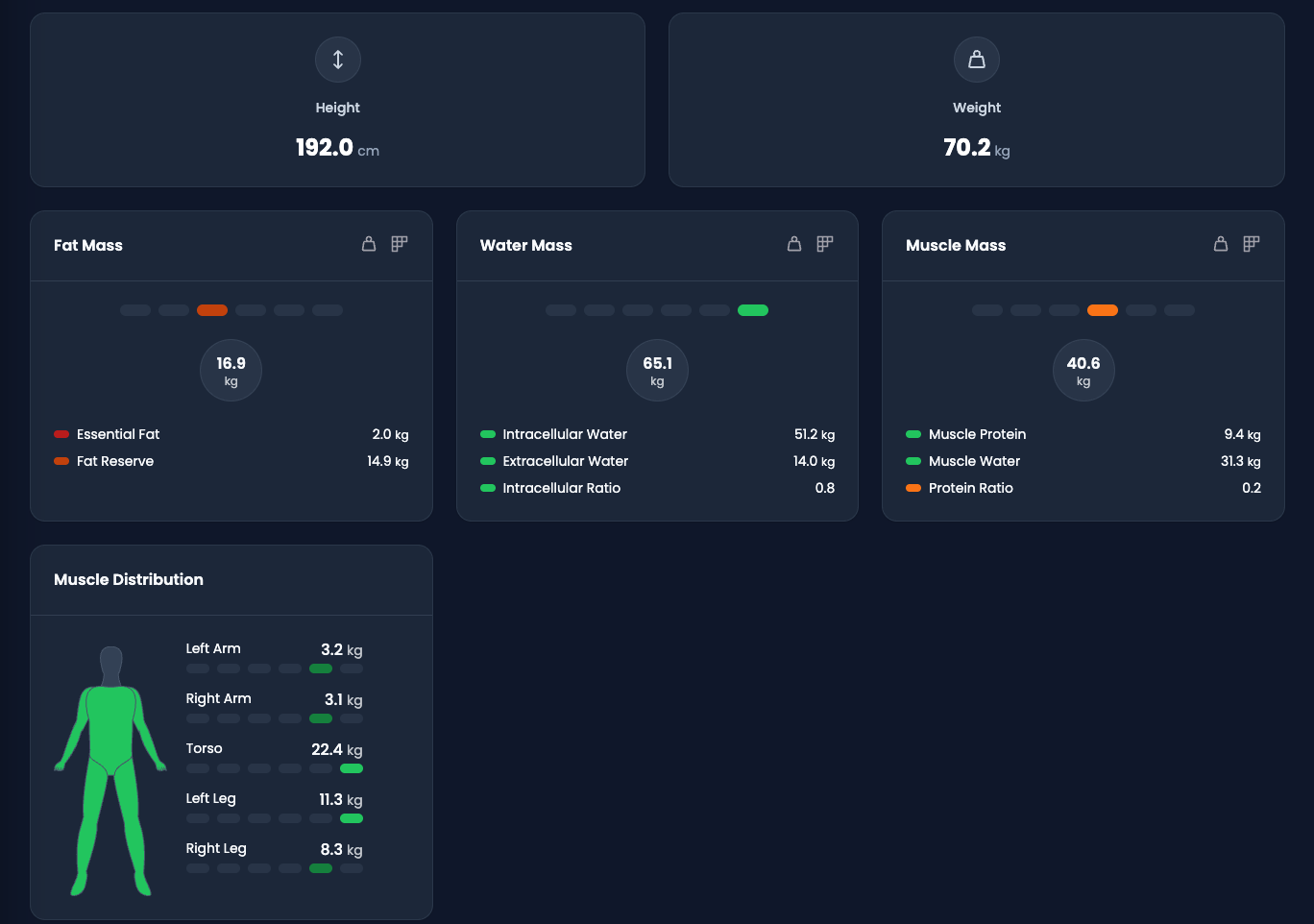
Task: Open the Fat Mass grid chart icon
Action: pyautogui.click(x=400, y=244)
